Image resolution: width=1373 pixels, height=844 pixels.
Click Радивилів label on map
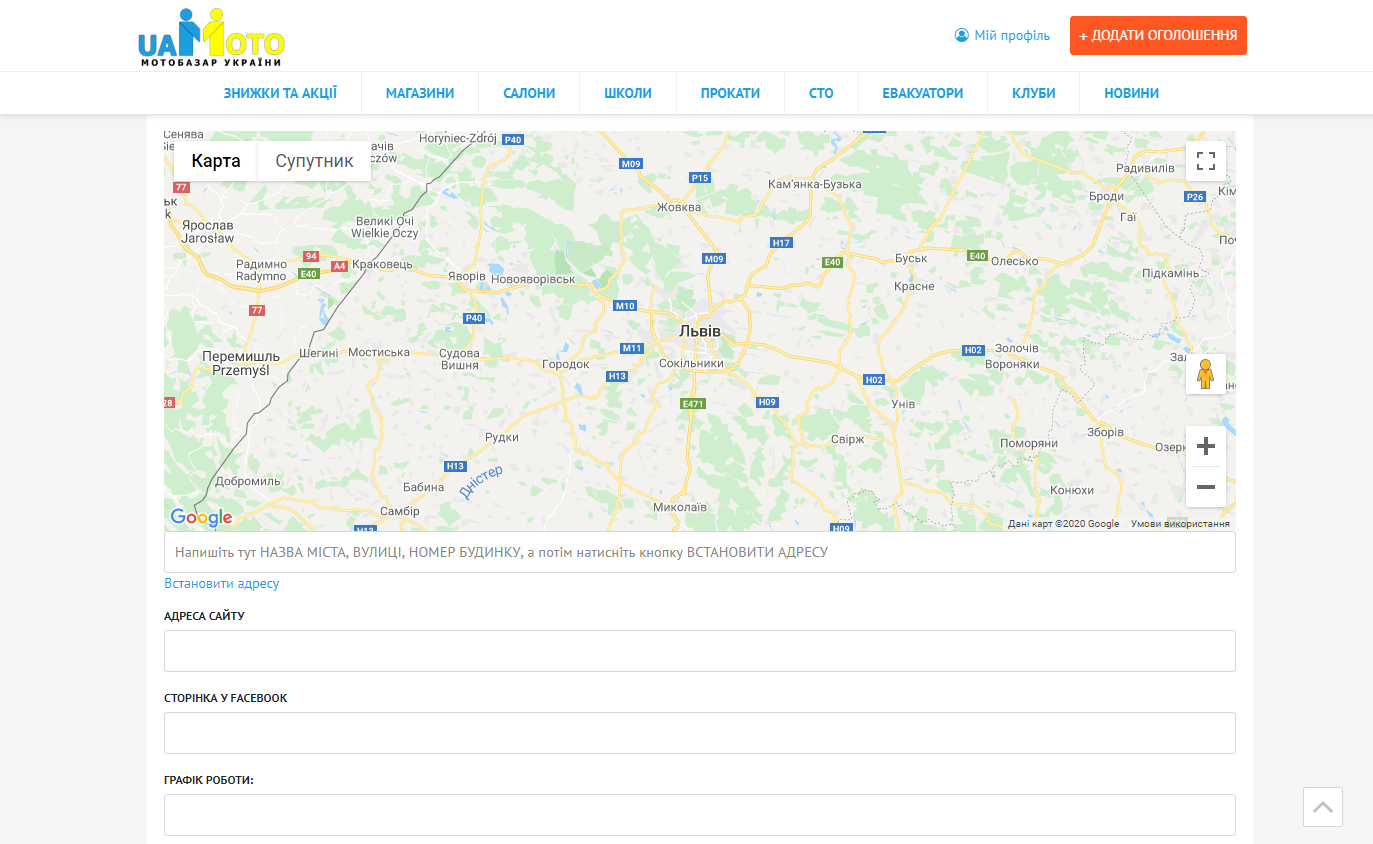tap(1145, 168)
